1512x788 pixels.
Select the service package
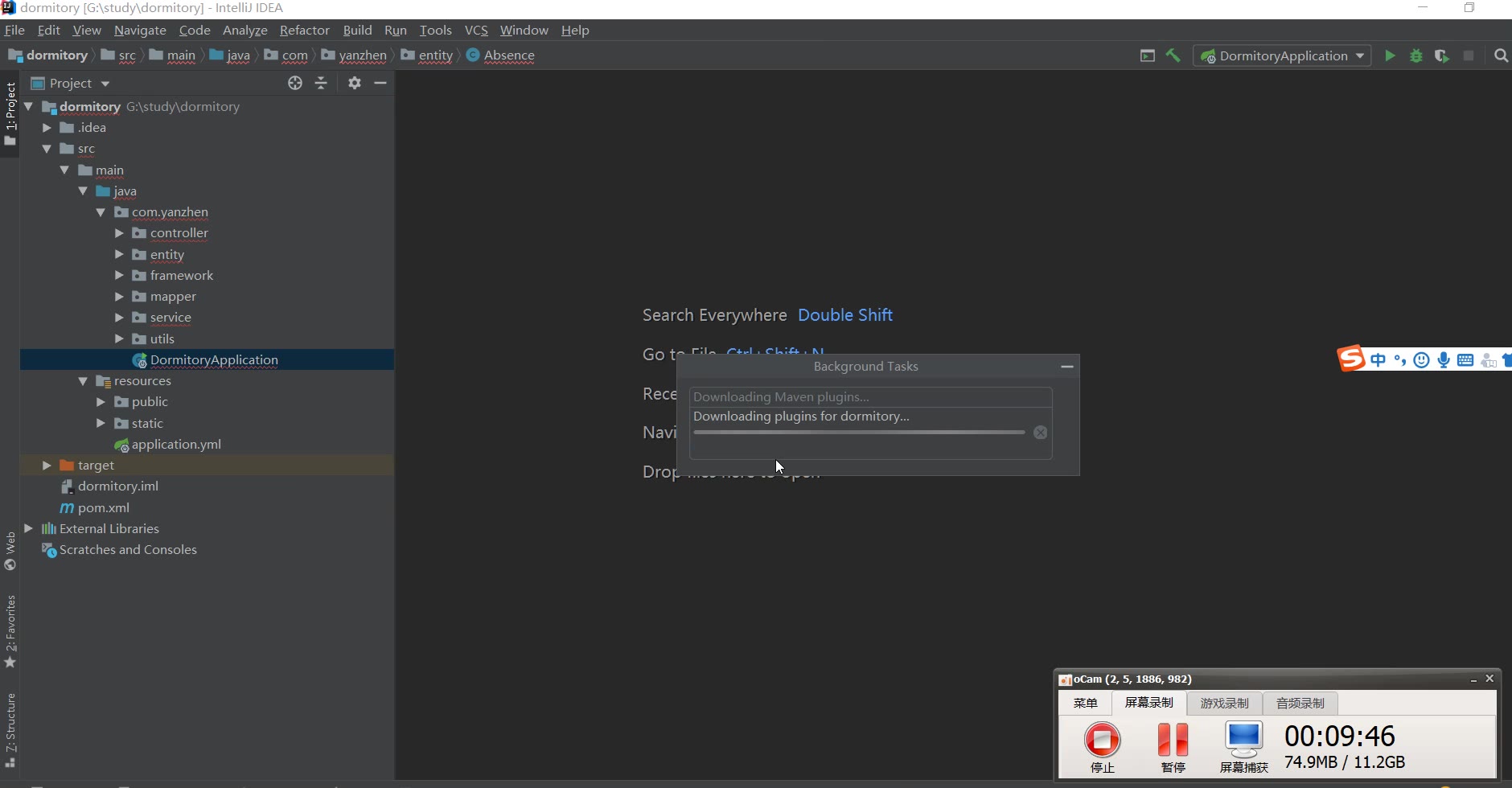(x=162, y=318)
